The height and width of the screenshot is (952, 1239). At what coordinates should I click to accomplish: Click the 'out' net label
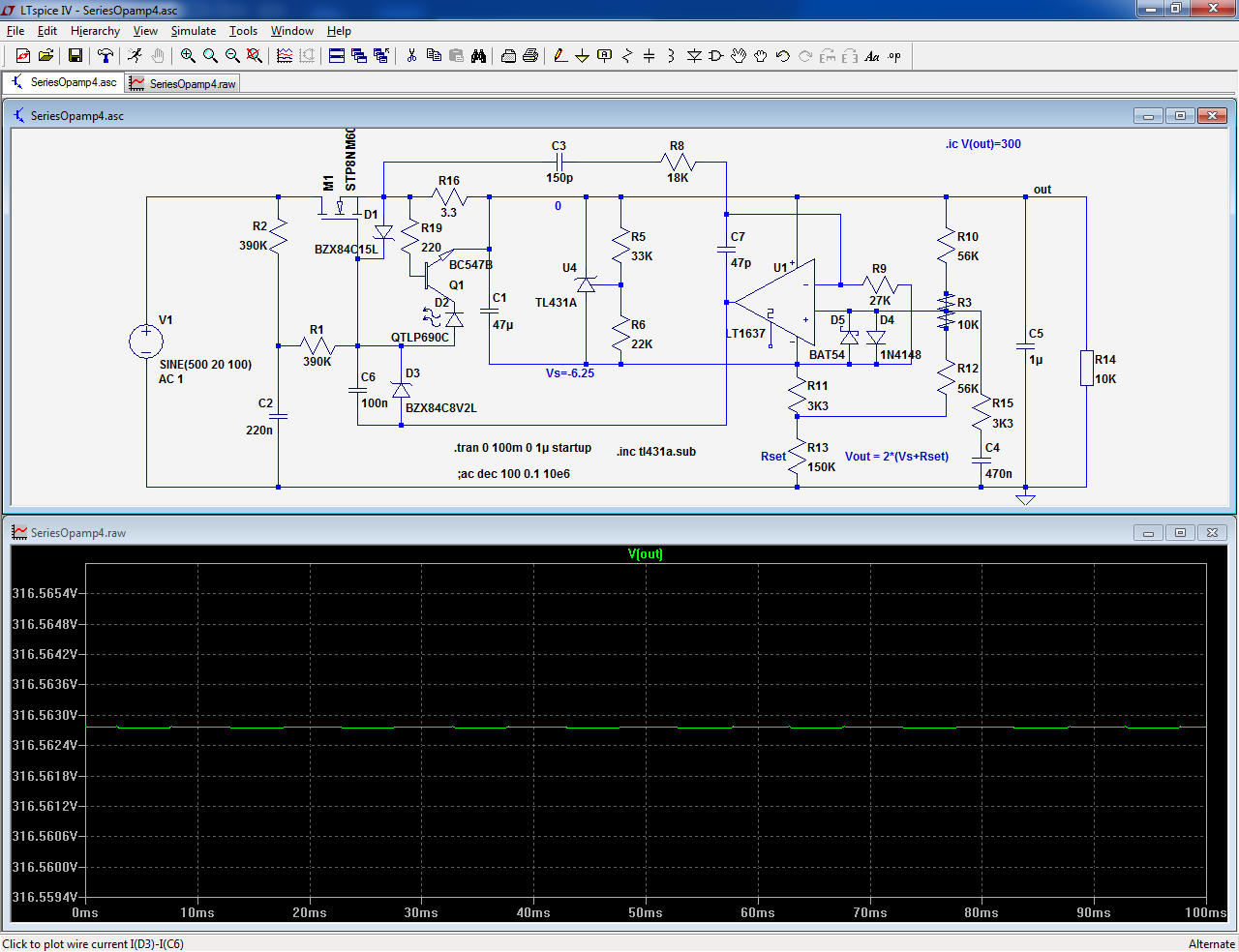[1043, 190]
